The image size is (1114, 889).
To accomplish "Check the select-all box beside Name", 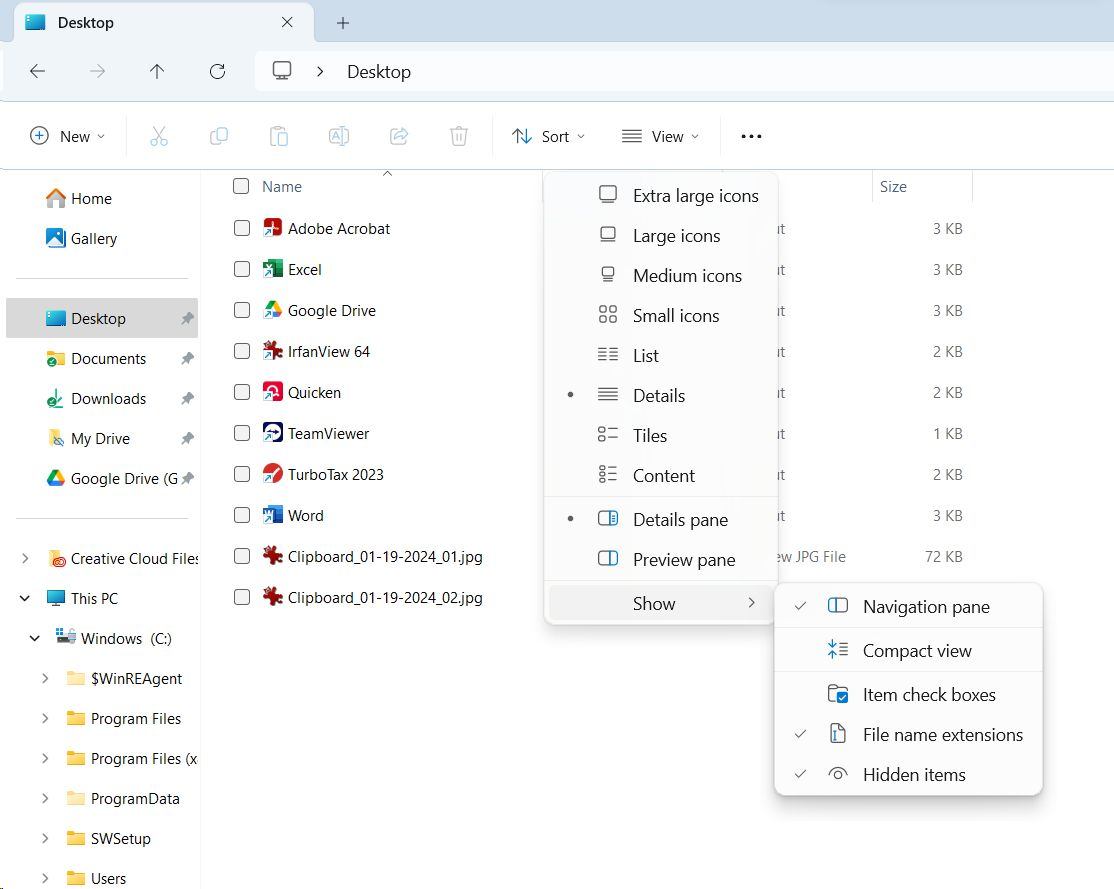I will pyautogui.click(x=241, y=186).
